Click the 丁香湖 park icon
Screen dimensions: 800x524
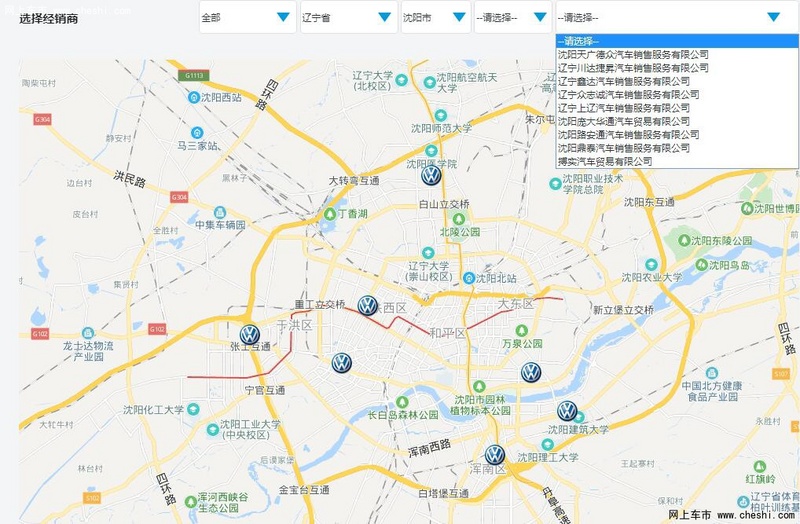330,214
